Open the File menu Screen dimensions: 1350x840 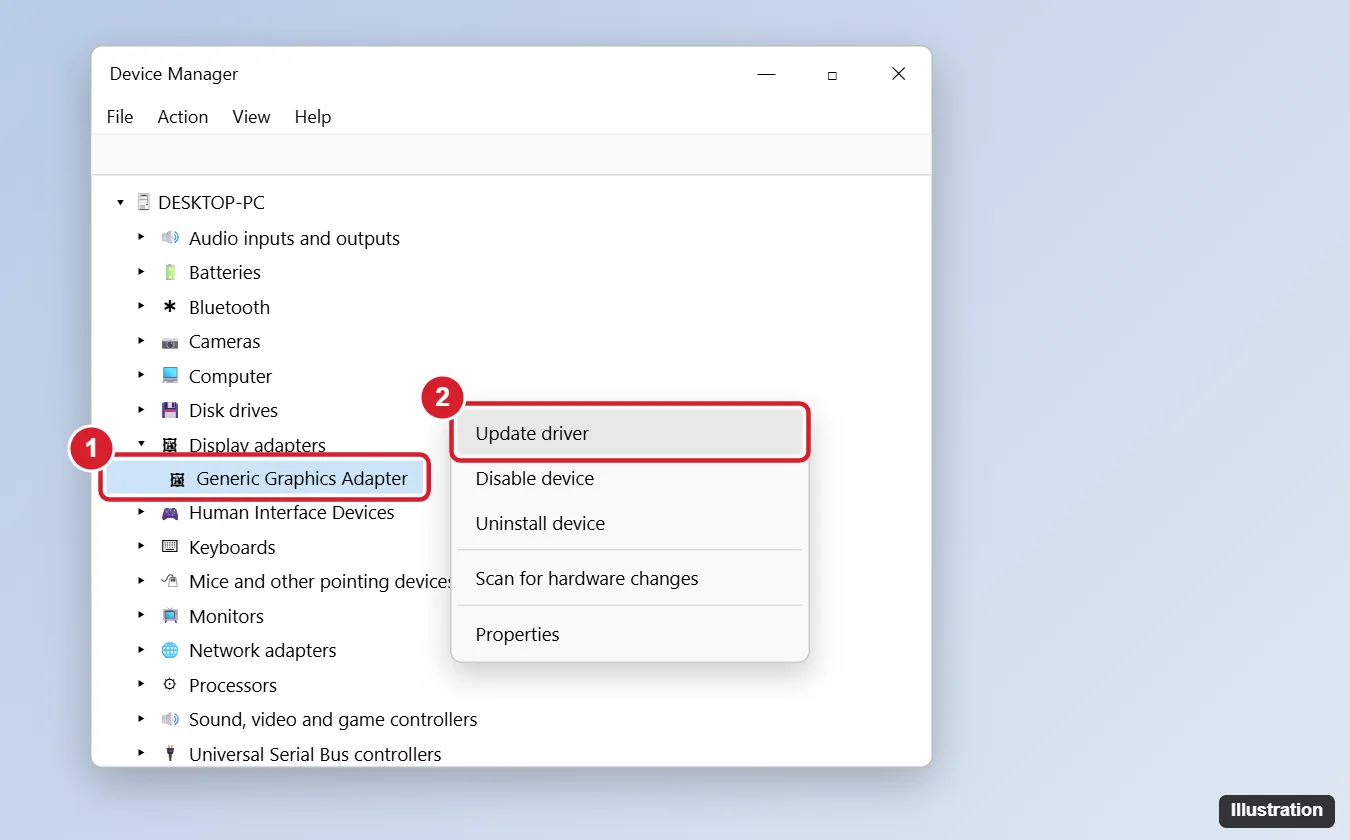point(120,117)
